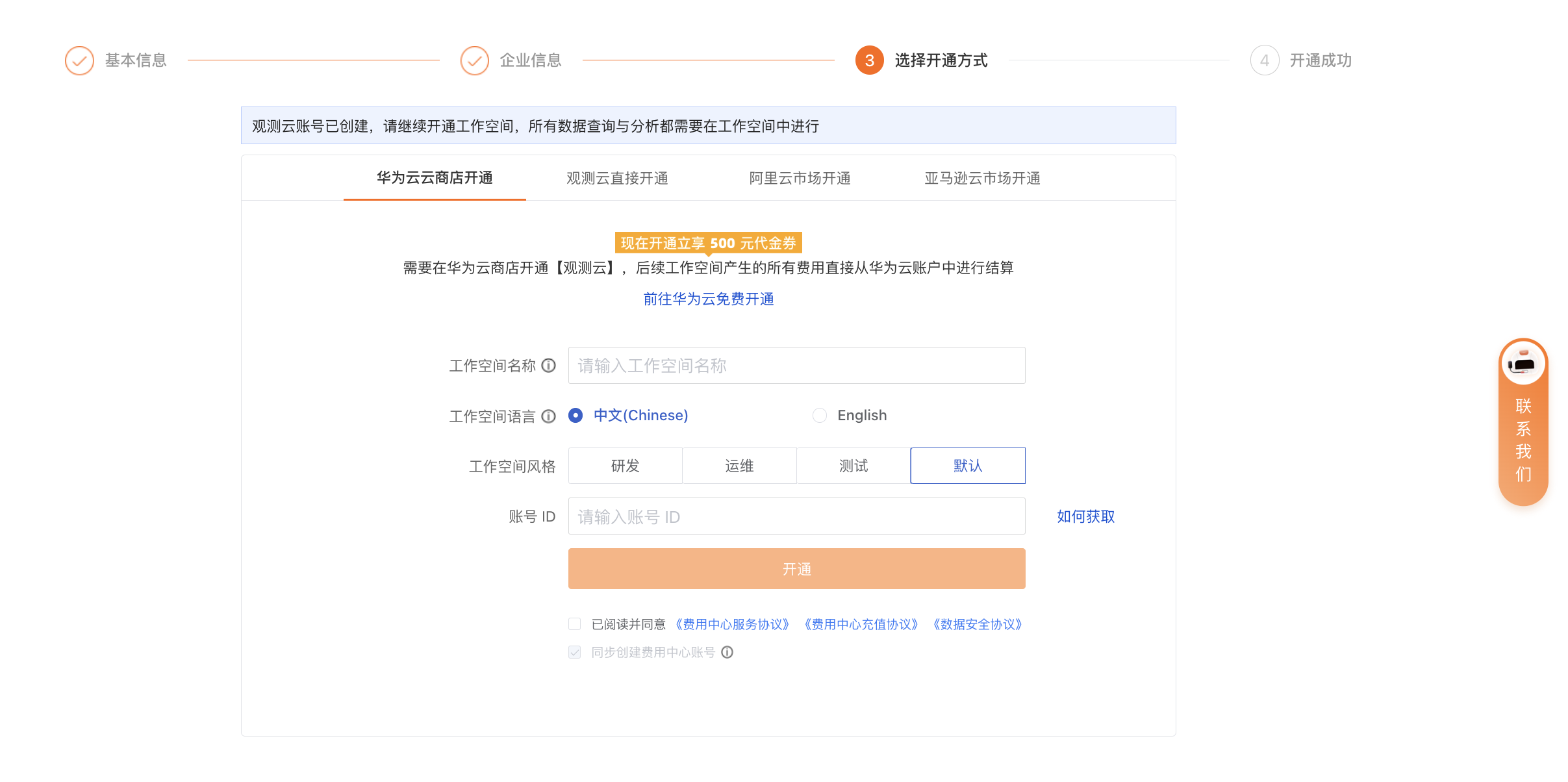Click the 选择开通方式 step label
The height and width of the screenshot is (782, 1568).
click(941, 60)
